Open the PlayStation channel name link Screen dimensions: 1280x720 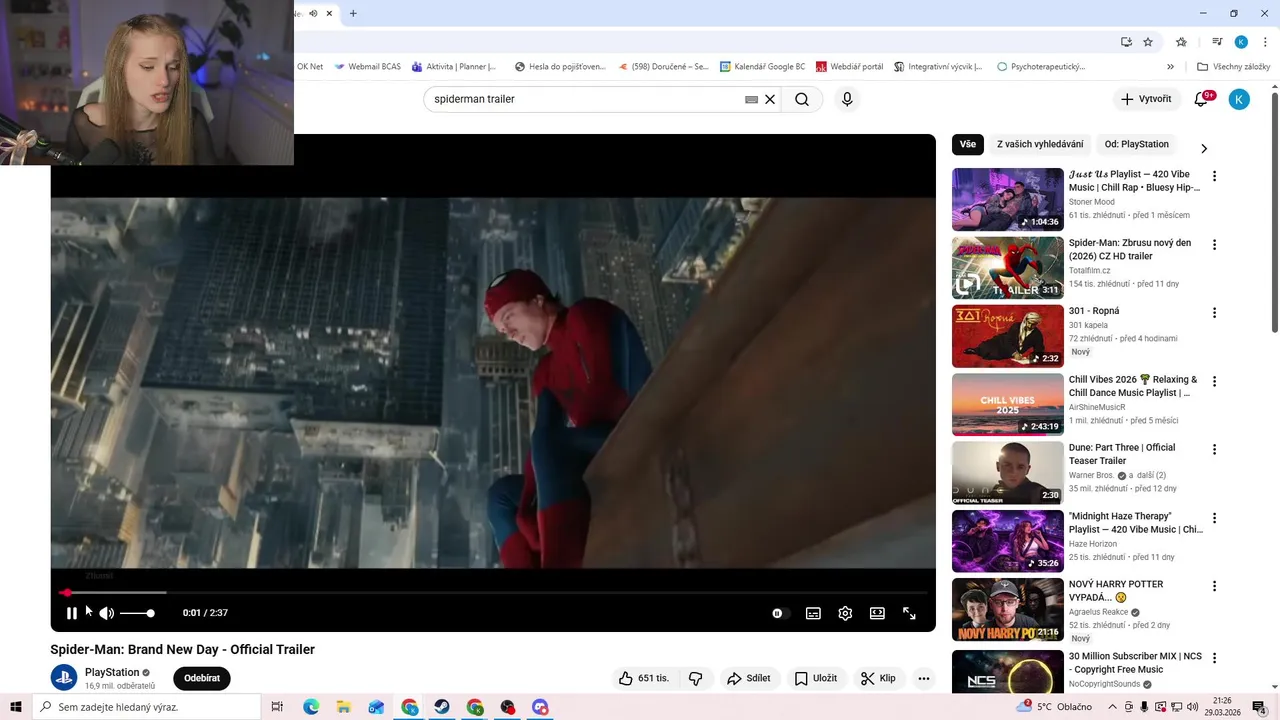[112, 673]
